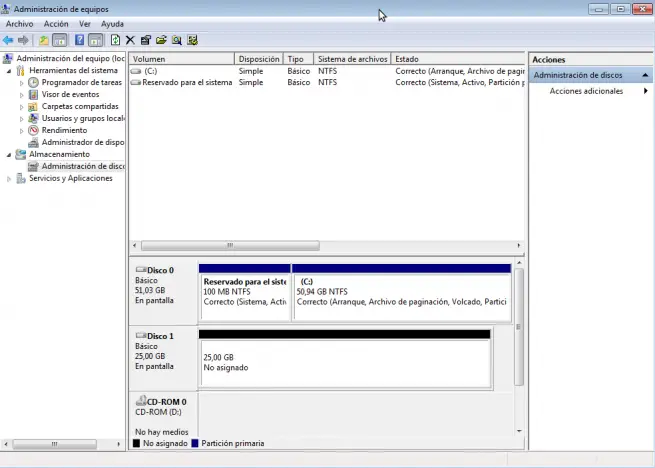This screenshot has width=655, height=468.
Task: Sort by the Sistema de archivos column header
Action: (353, 59)
